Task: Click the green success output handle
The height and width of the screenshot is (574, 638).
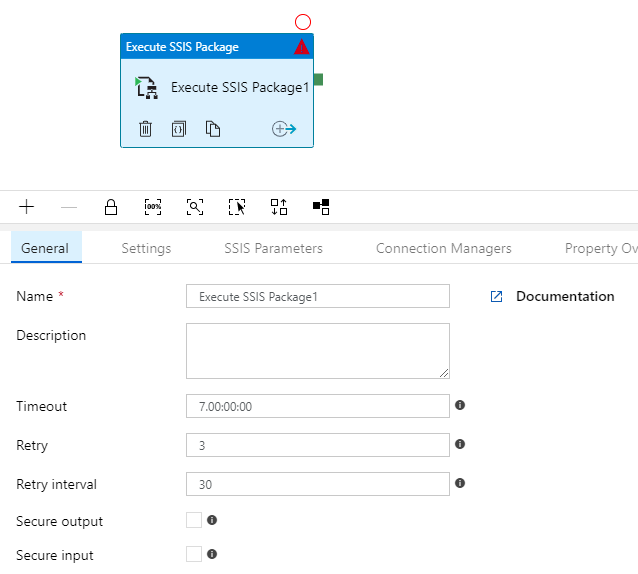Action: coord(319,79)
